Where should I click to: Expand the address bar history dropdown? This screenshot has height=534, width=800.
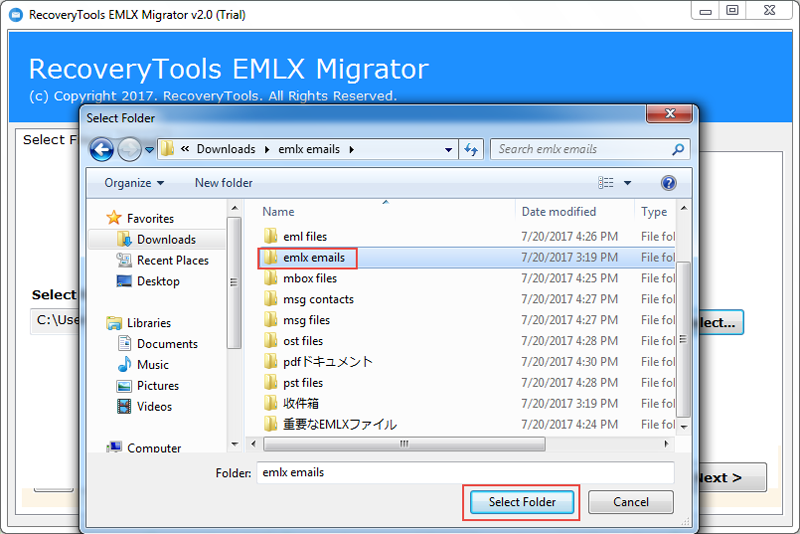point(448,149)
